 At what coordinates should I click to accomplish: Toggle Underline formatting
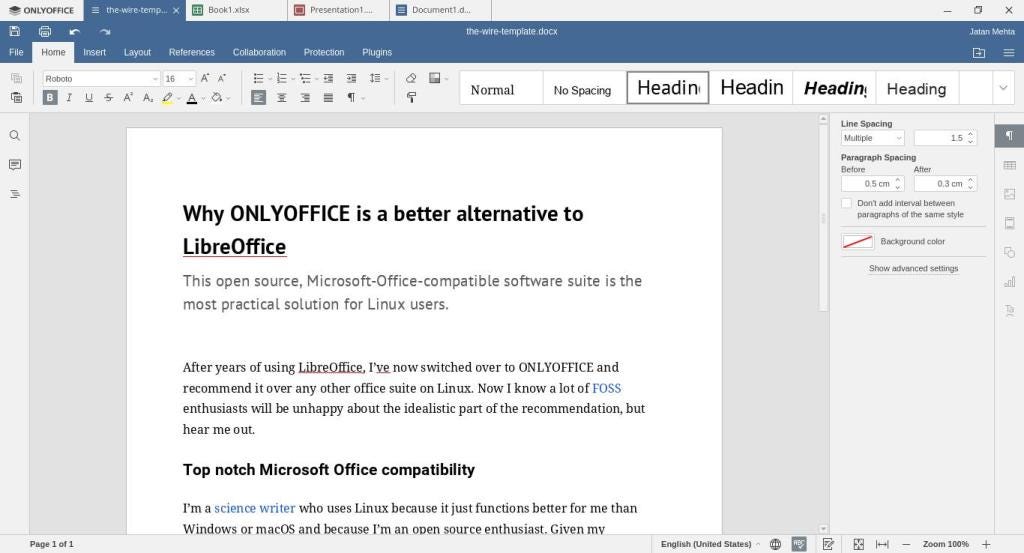click(89, 98)
